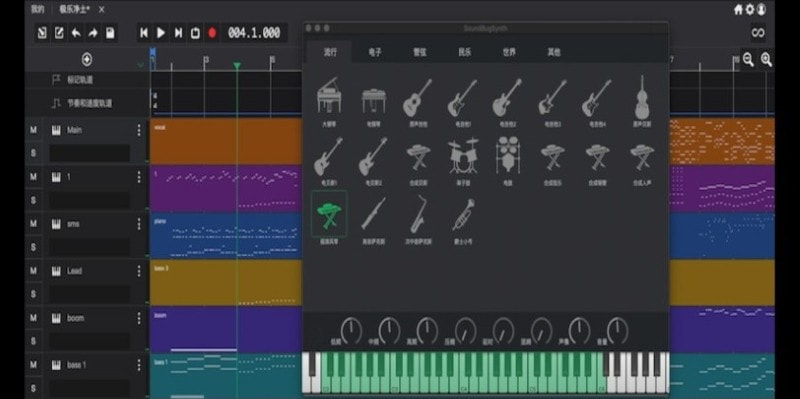
Task: Select the grand piano instrument
Action: 329,96
